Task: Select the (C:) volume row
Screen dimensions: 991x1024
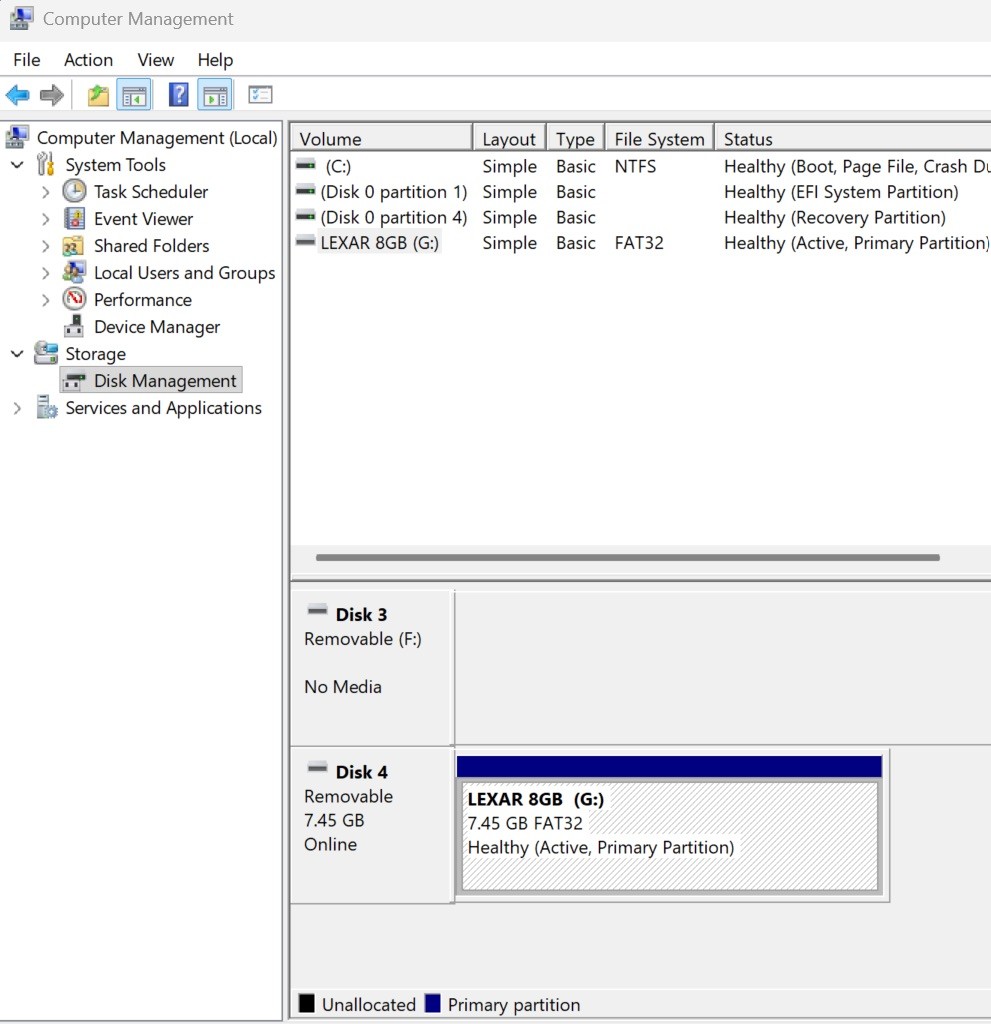Action: pos(641,166)
